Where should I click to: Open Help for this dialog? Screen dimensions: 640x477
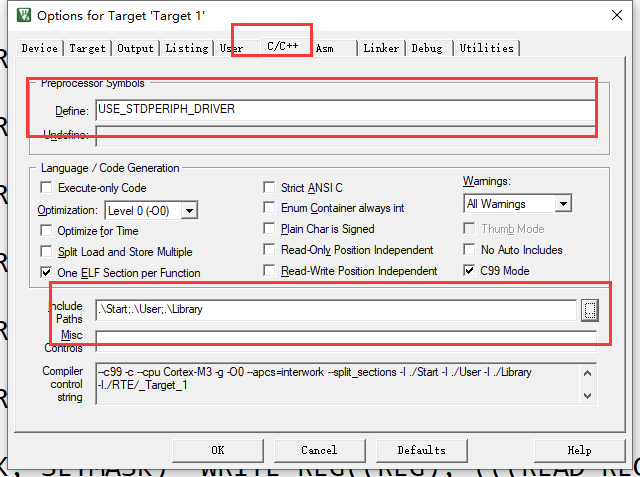[x=580, y=450]
